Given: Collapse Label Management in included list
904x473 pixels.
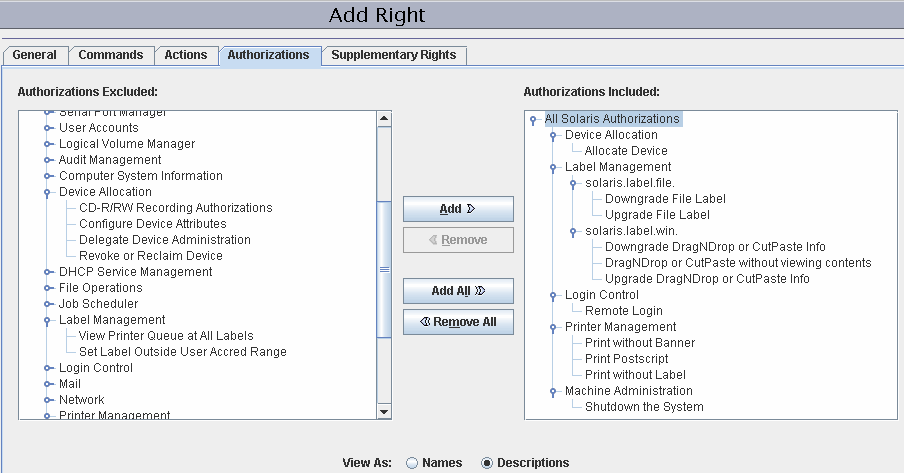Looking at the screenshot, I should [x=553, y=167].
